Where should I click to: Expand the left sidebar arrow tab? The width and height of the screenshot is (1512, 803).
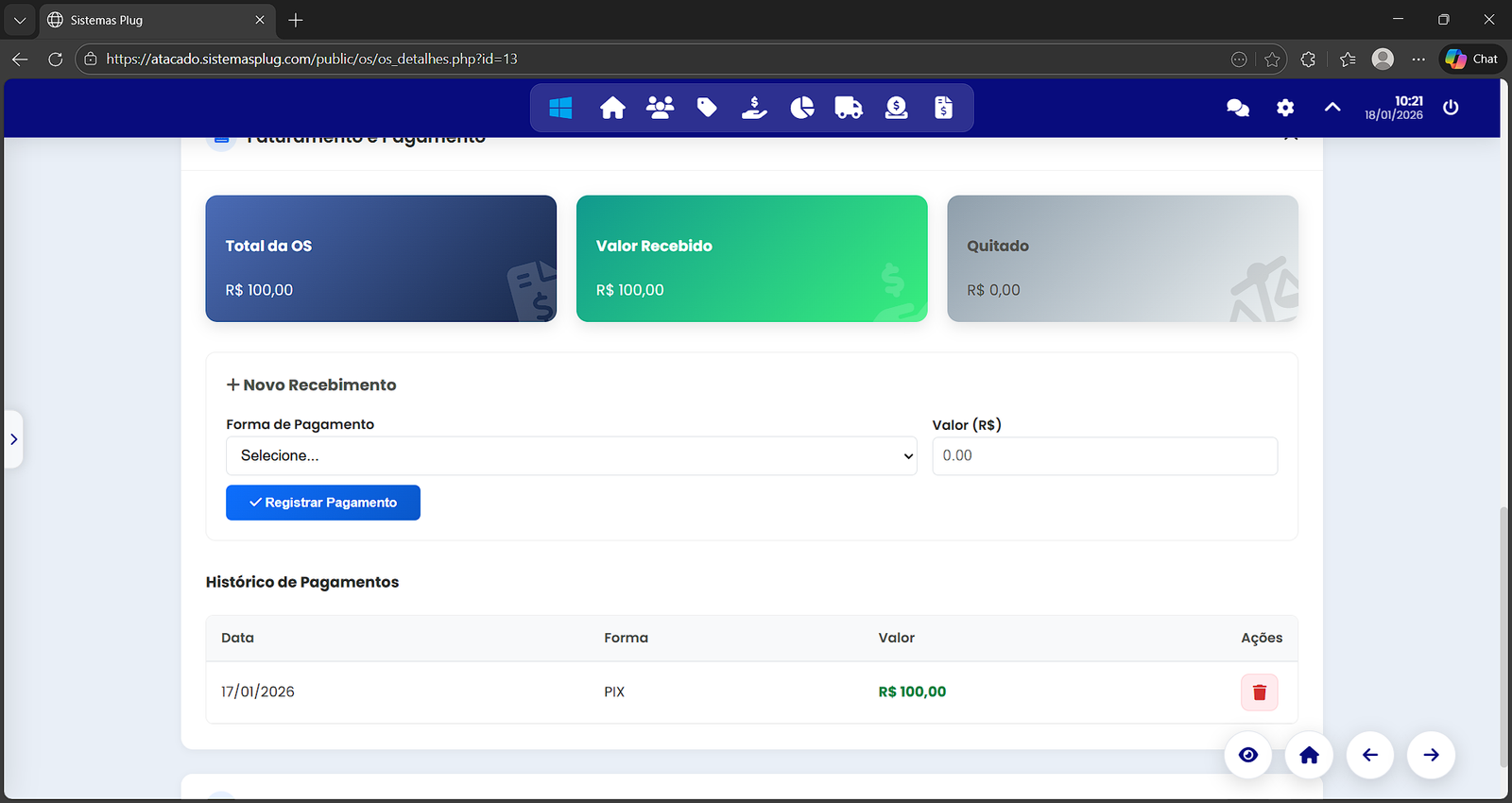click(x=13, y=439)
